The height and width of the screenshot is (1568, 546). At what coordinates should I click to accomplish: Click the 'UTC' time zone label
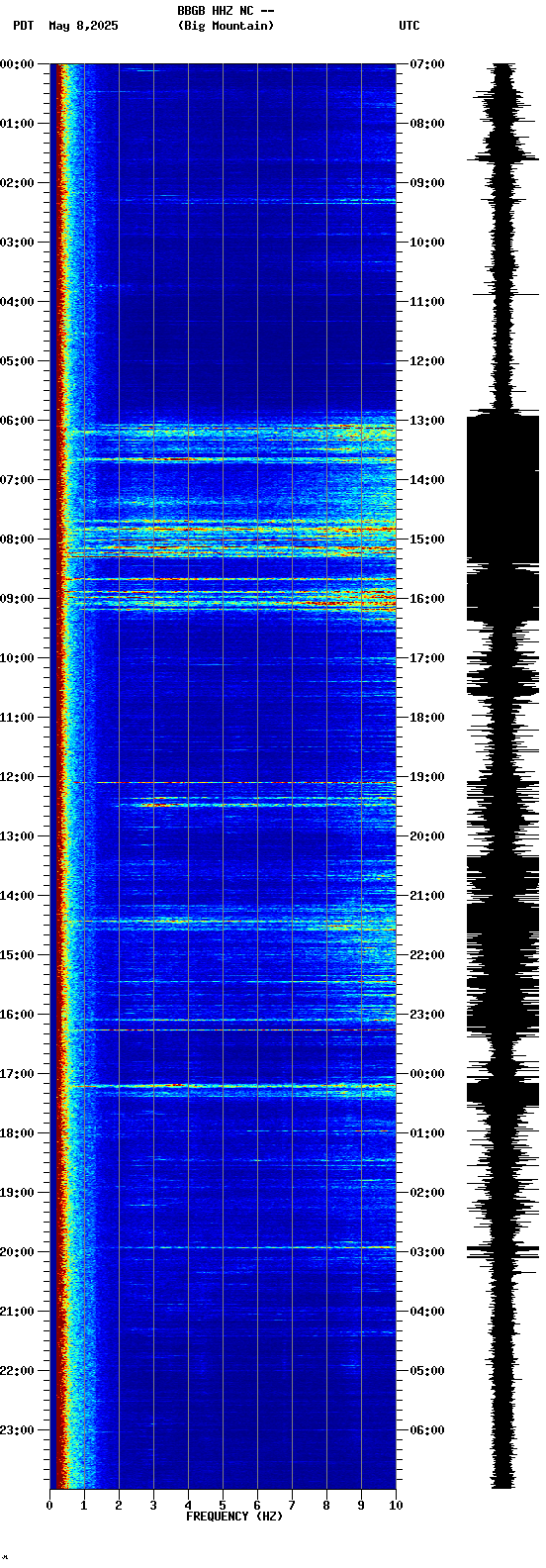(x=409, y=26)
